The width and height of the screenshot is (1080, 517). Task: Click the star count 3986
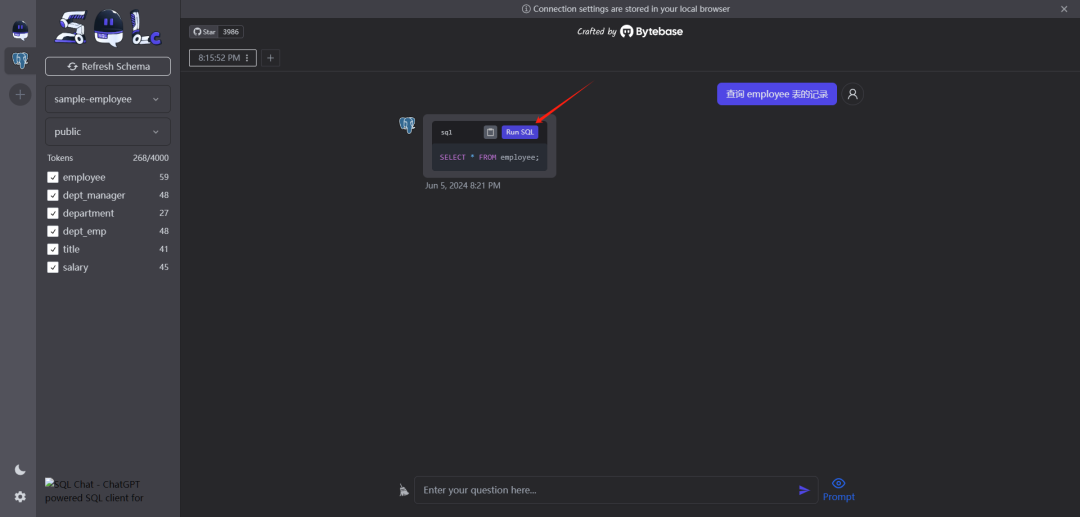231,32
